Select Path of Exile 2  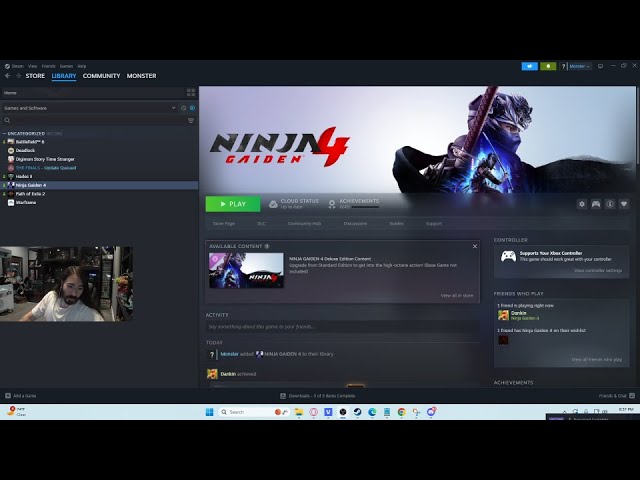click(x=99, y=194)
